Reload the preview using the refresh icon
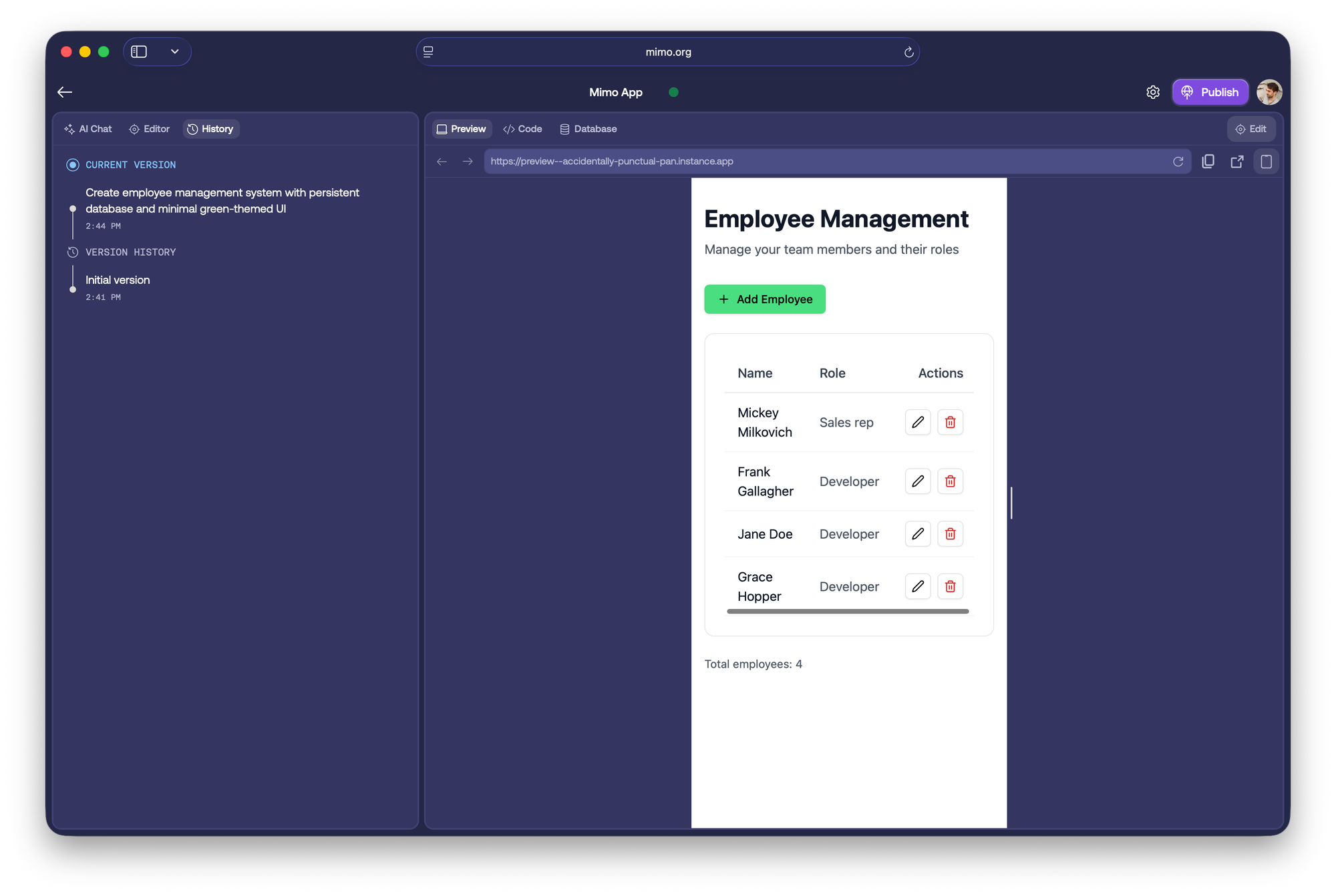1336x896 pixels. [x=1178, y=162]
